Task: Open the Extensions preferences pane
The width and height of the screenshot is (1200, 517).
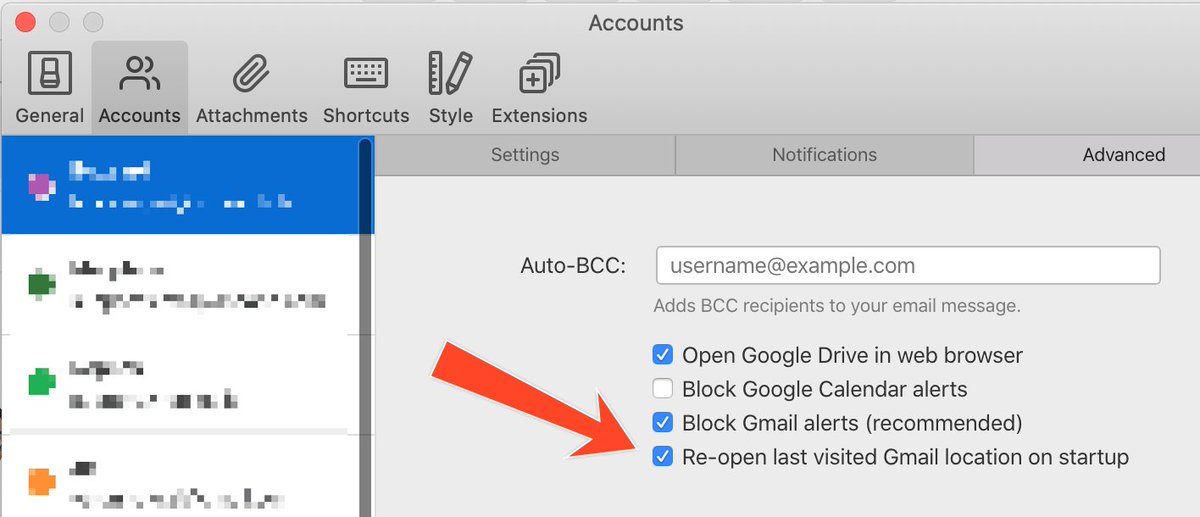Action: (539, 88)
